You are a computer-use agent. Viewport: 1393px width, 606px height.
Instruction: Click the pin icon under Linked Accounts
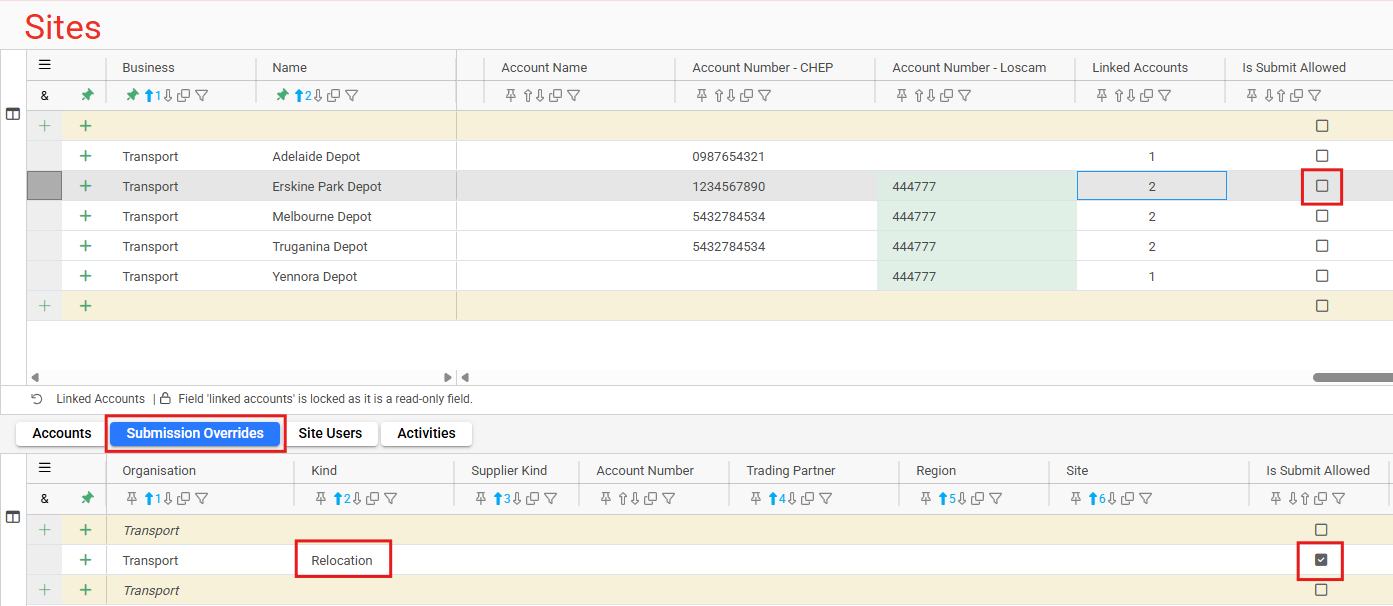click(1102, 96)
